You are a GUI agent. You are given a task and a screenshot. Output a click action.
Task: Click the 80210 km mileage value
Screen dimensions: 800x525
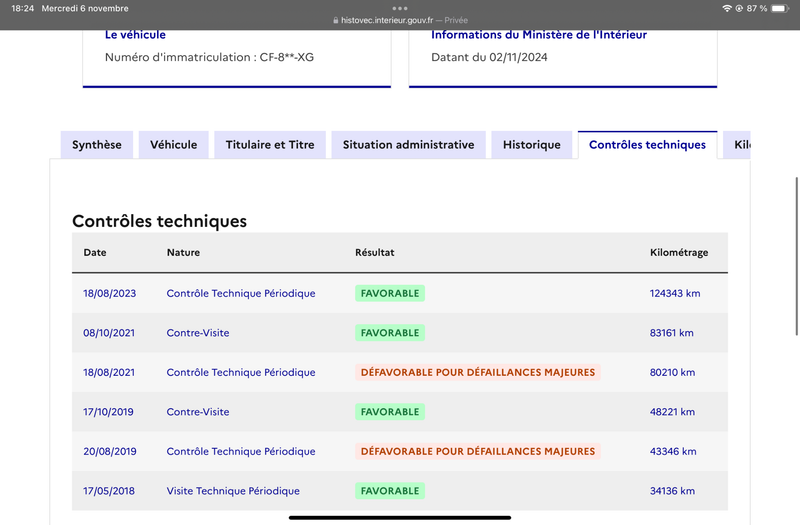(672, 372)
